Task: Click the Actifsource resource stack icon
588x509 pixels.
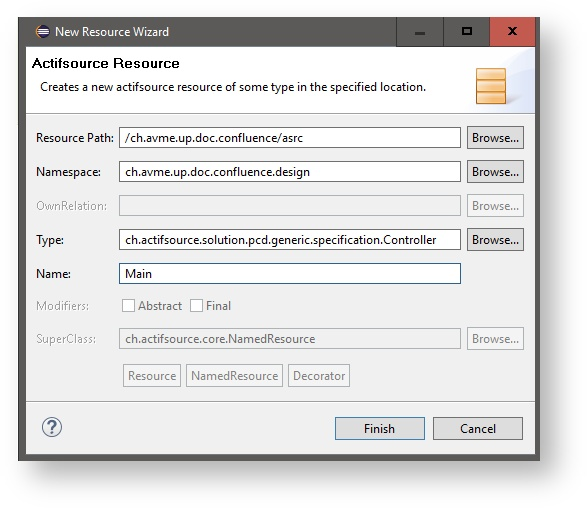Action: tap(491, 86)
